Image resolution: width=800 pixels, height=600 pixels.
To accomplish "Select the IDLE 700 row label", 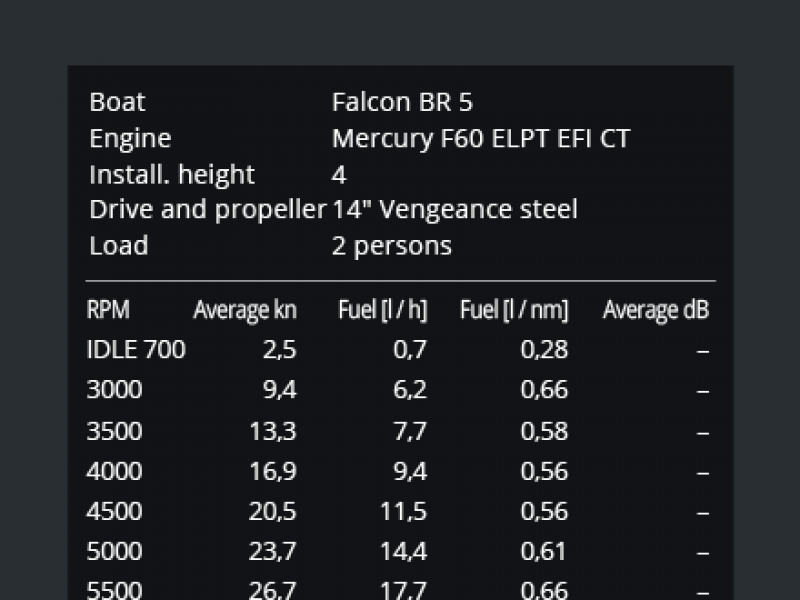I will [136, 349].
